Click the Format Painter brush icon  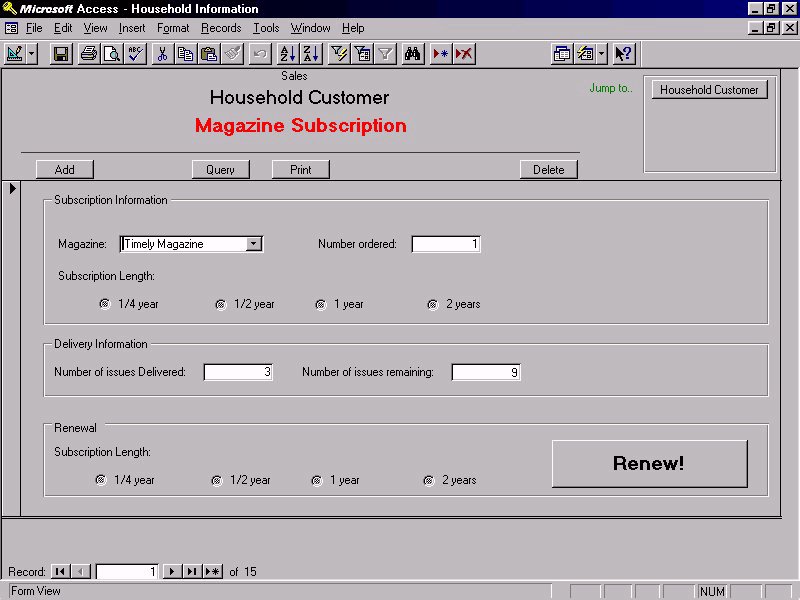point(232,54)
